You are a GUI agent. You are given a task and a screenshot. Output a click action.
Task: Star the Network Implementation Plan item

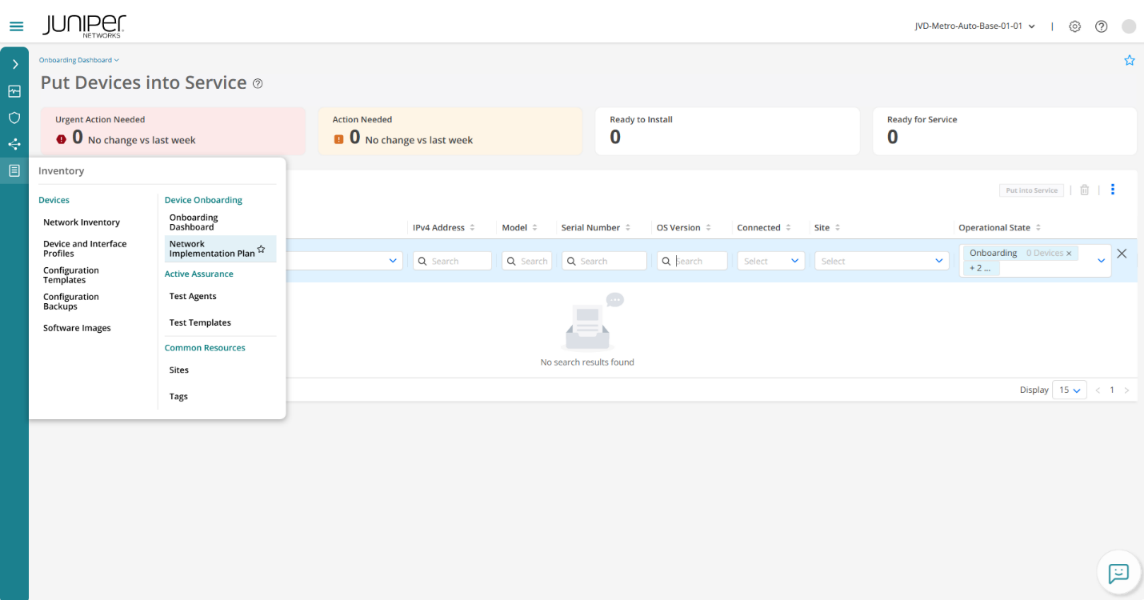261,250
